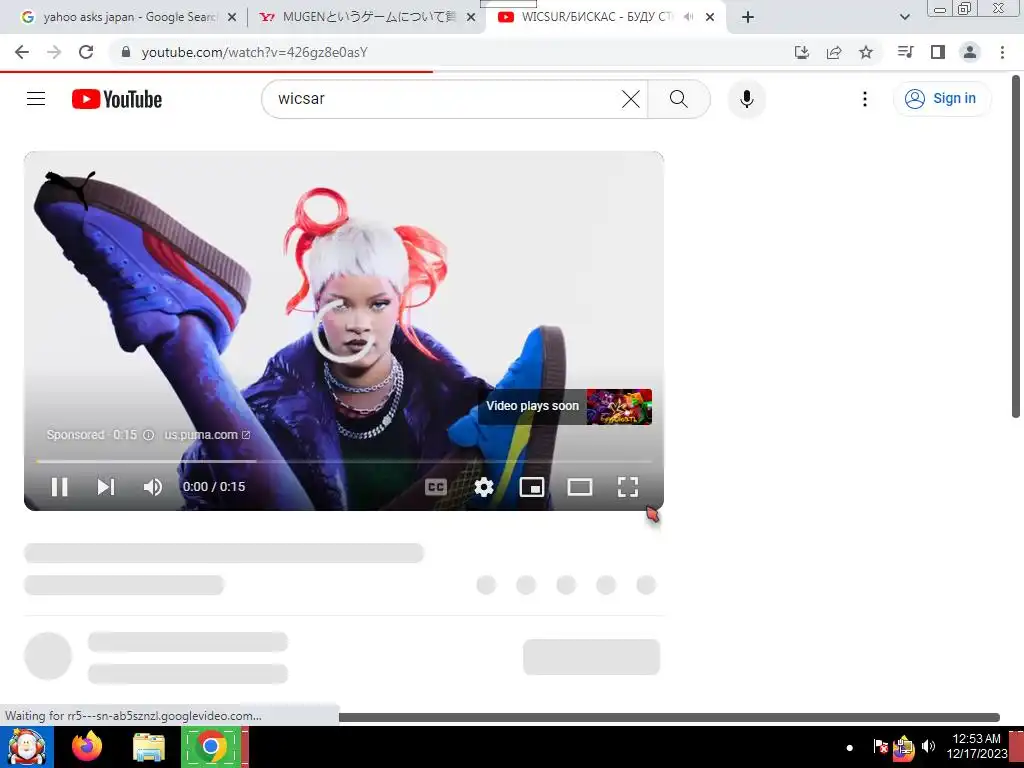Share this page icon in the address bar
1024x768 pixels.
click(834, 52)
